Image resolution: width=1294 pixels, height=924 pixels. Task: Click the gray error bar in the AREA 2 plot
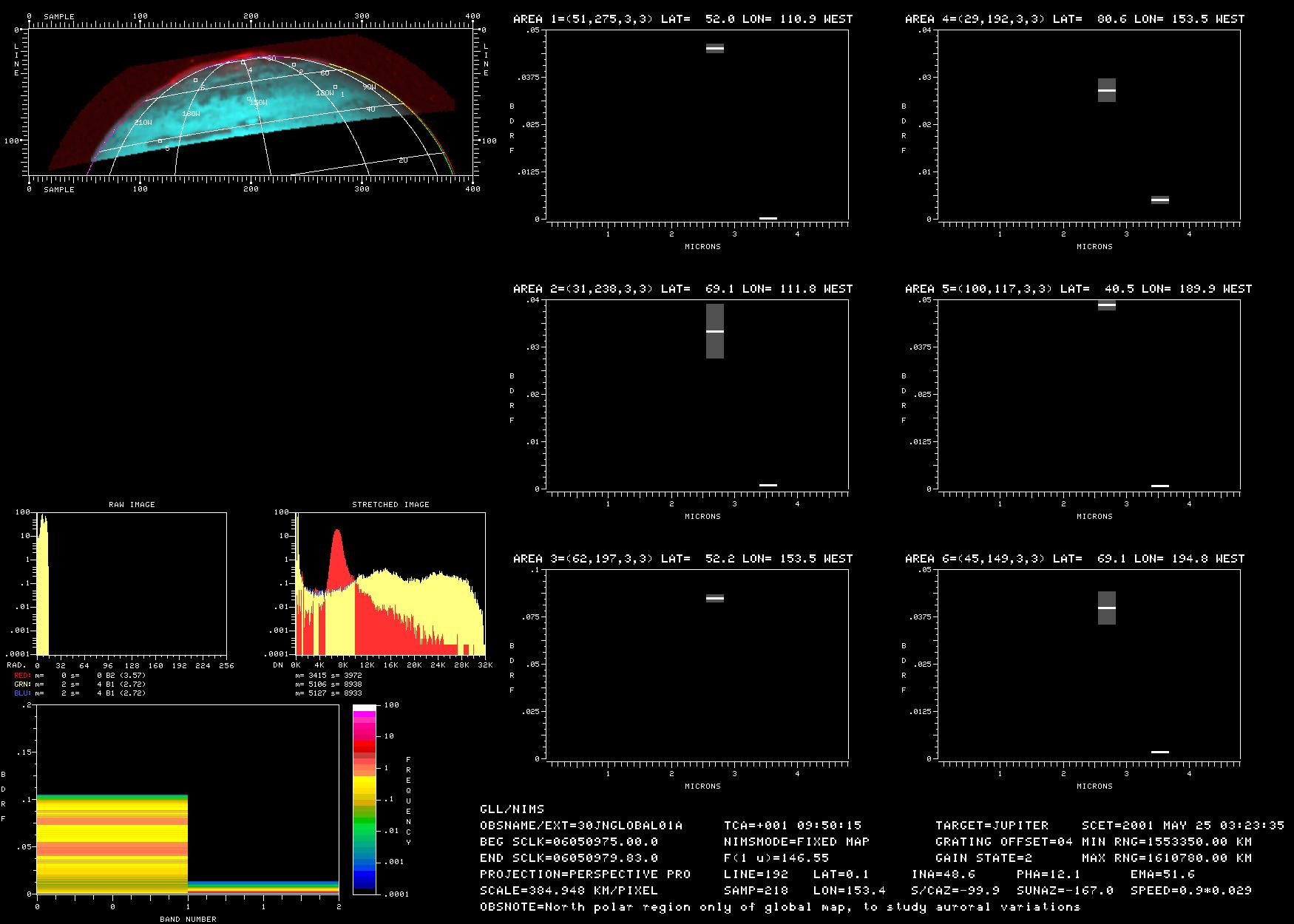(714, 331)
